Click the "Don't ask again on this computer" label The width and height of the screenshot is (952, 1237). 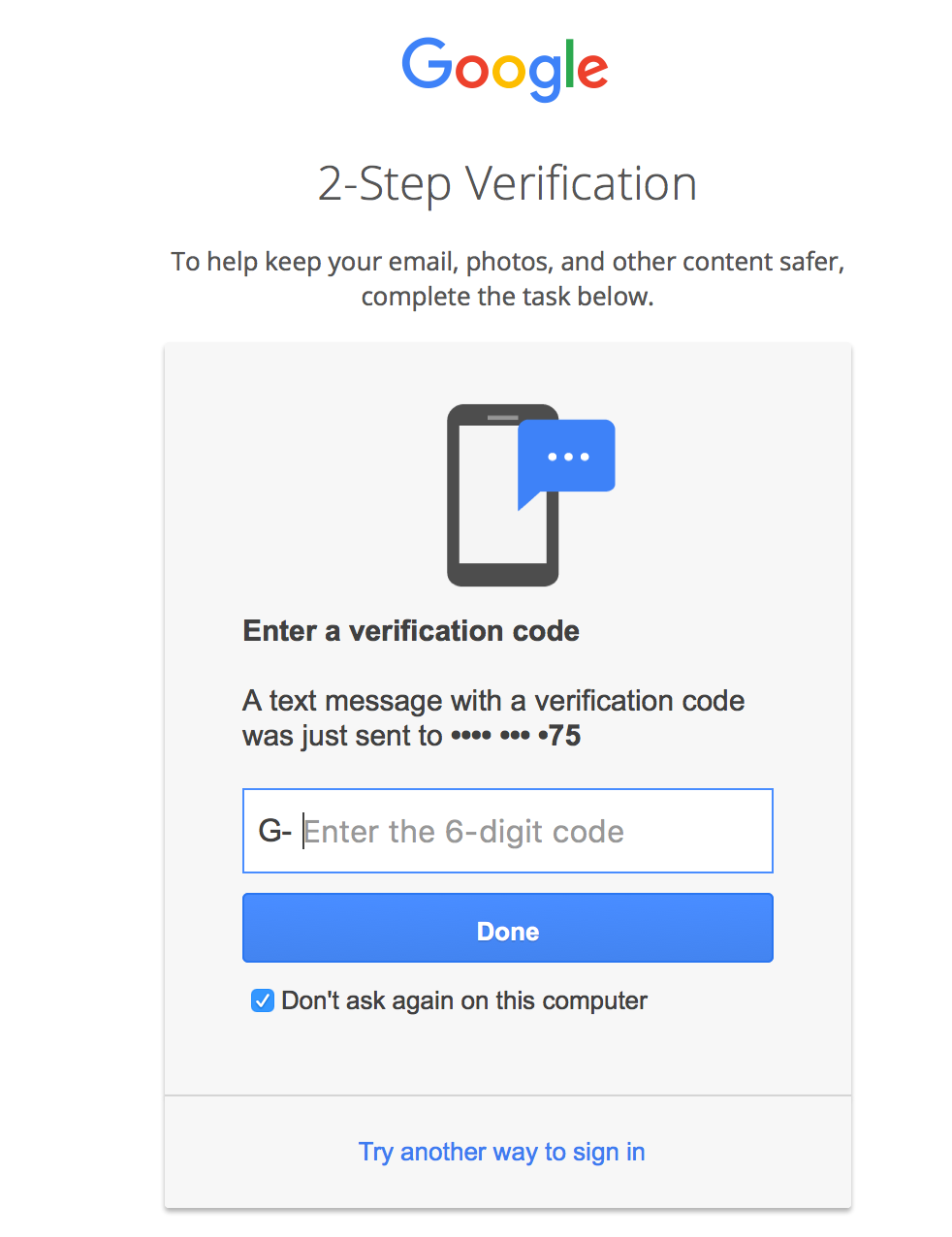464,1000
